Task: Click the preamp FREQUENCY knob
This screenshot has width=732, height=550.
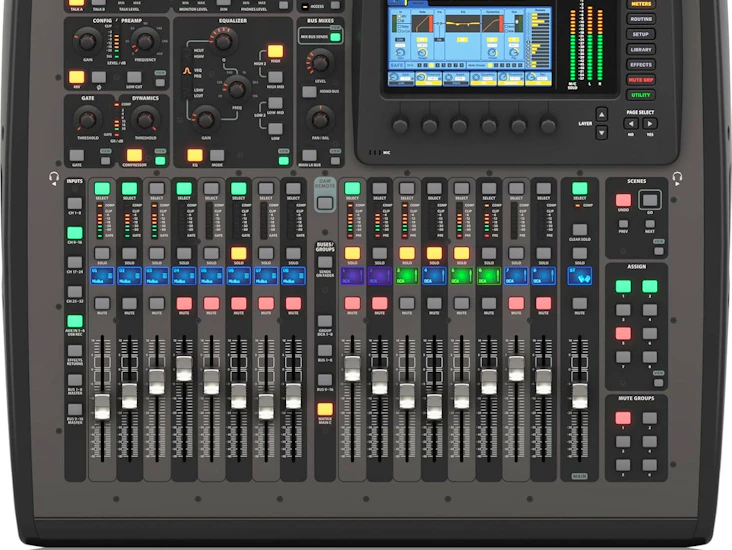Action: tap(145, 41)
